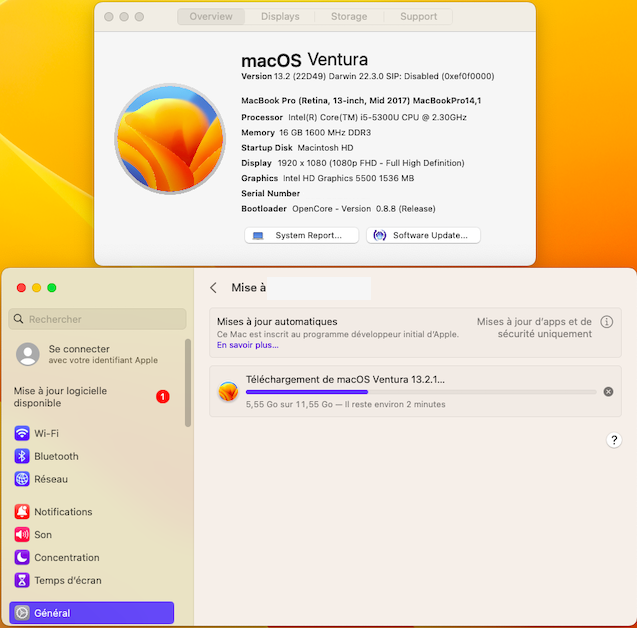Click the Bootloader OpenCore 0.8.8 line
This screenshot has height=628, width=637.
338,208
